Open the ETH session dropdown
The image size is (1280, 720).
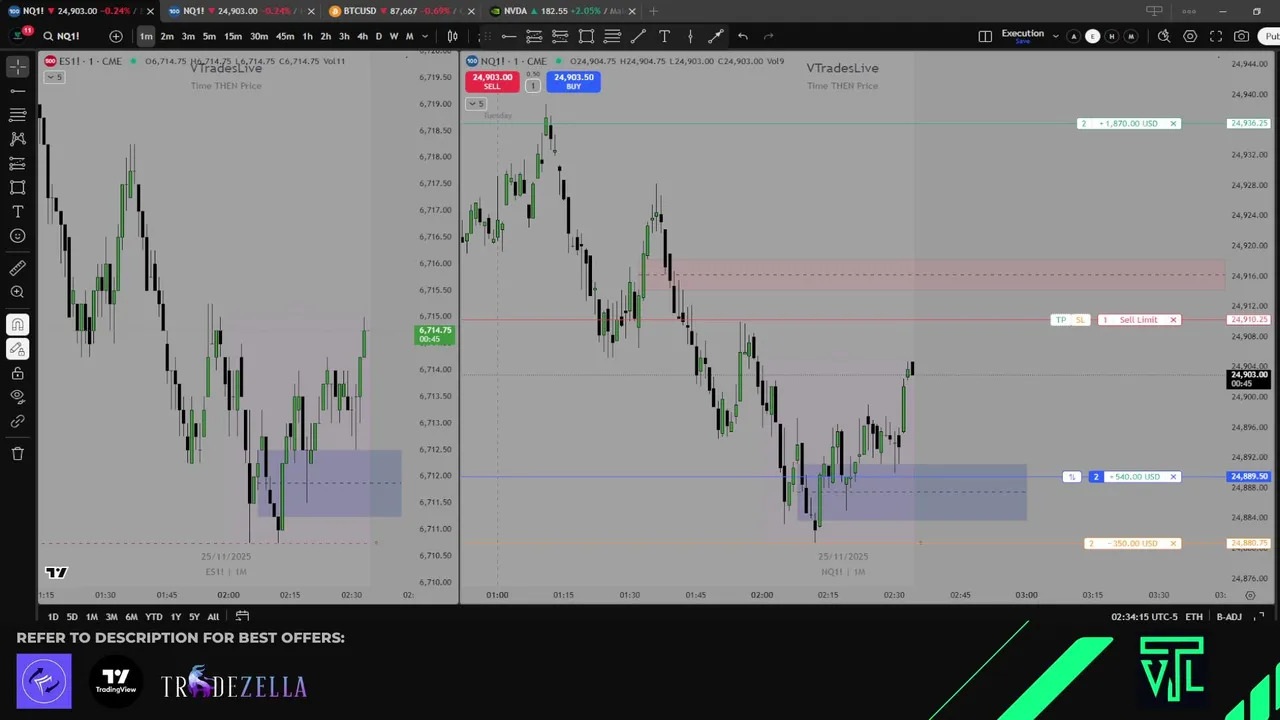click(1194, 617)
